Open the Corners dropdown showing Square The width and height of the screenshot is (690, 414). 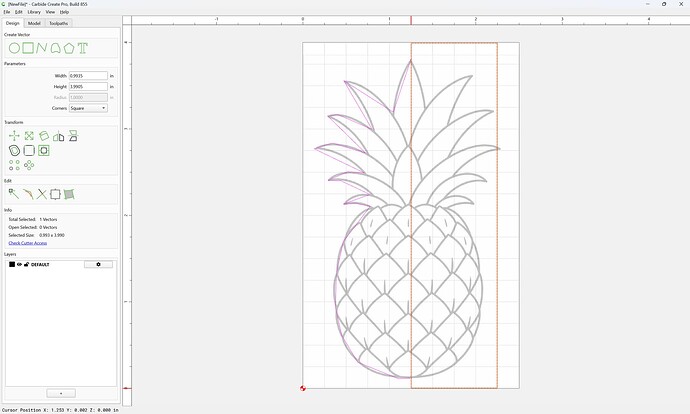click(88, 108)
